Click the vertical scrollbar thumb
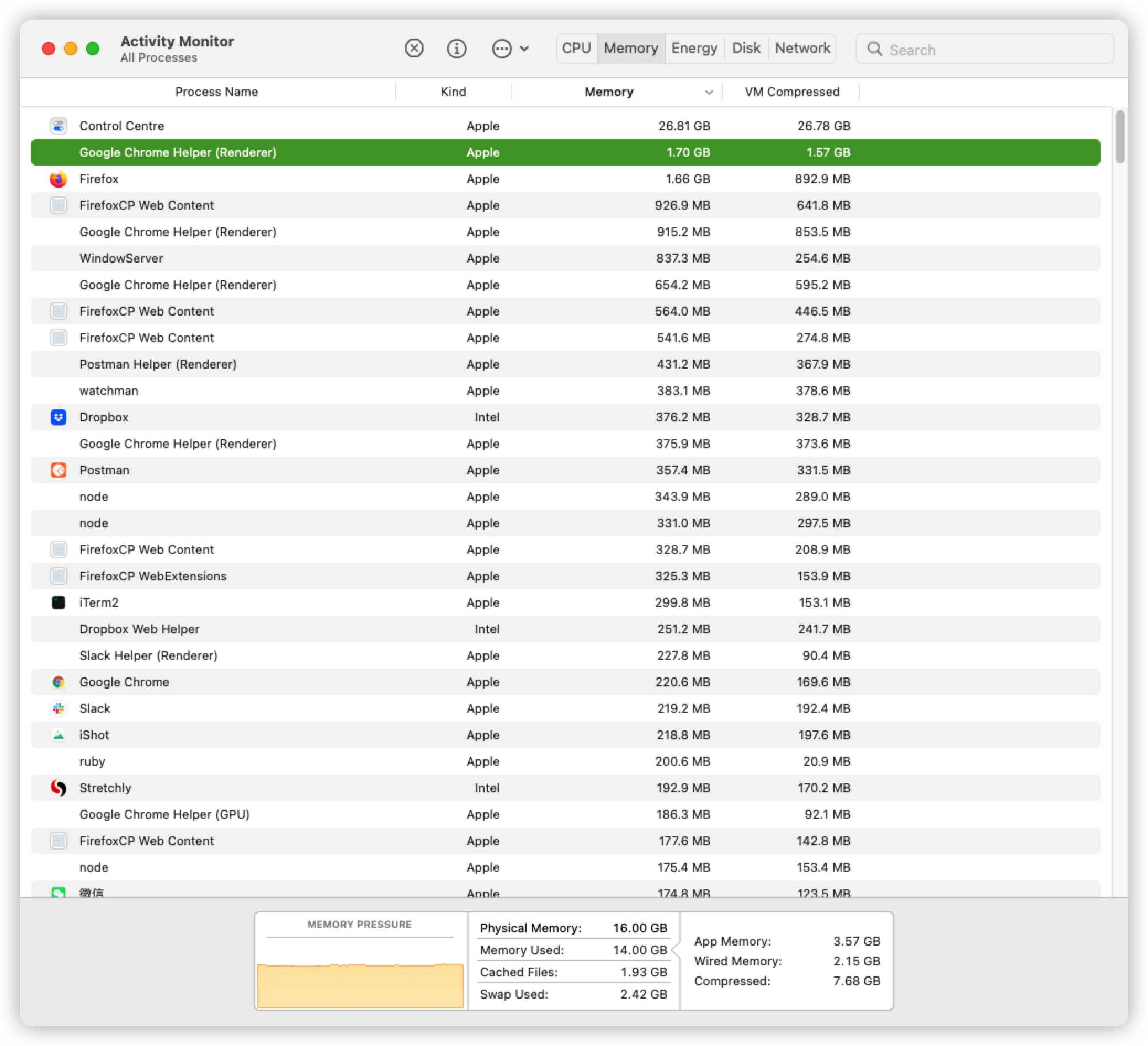1148x1046 pixels. [x=1119, y=137]
